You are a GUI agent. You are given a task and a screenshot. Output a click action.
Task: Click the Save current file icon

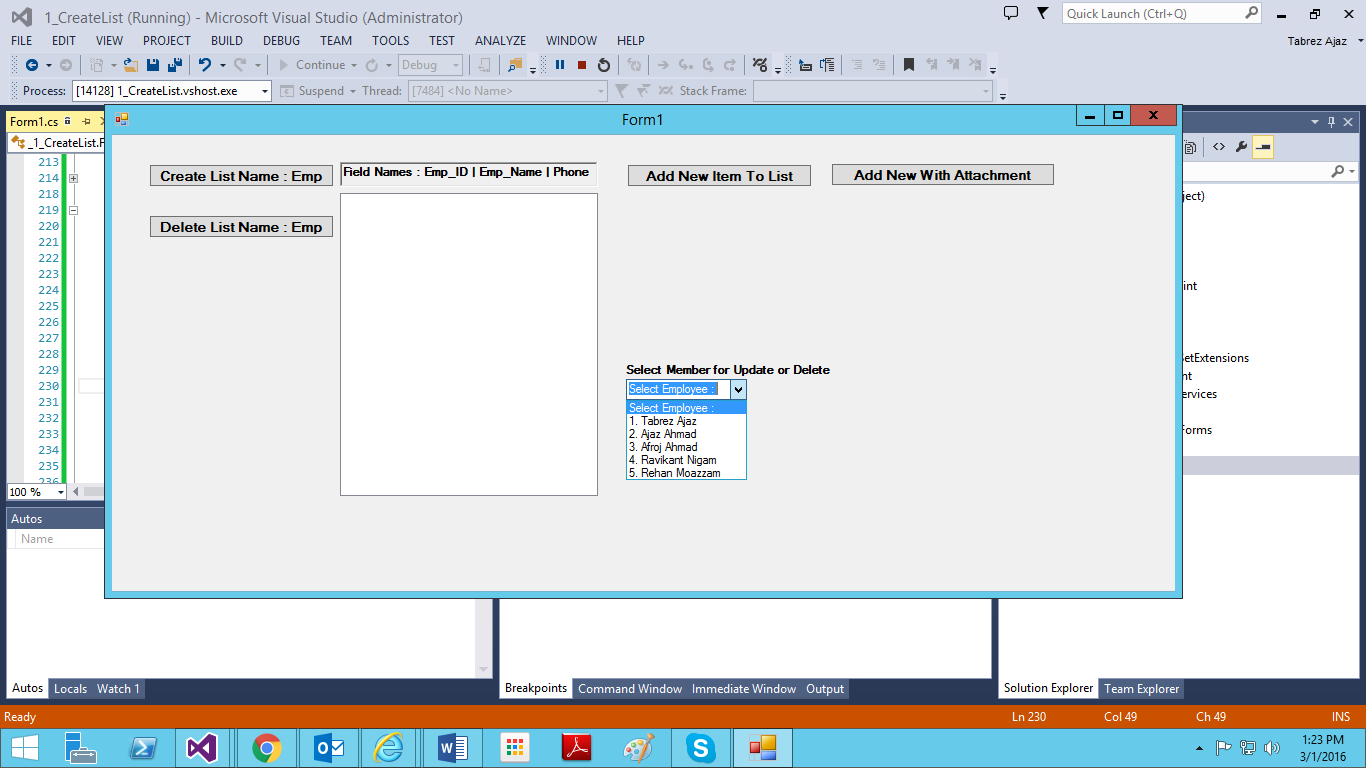click(154, 64)
